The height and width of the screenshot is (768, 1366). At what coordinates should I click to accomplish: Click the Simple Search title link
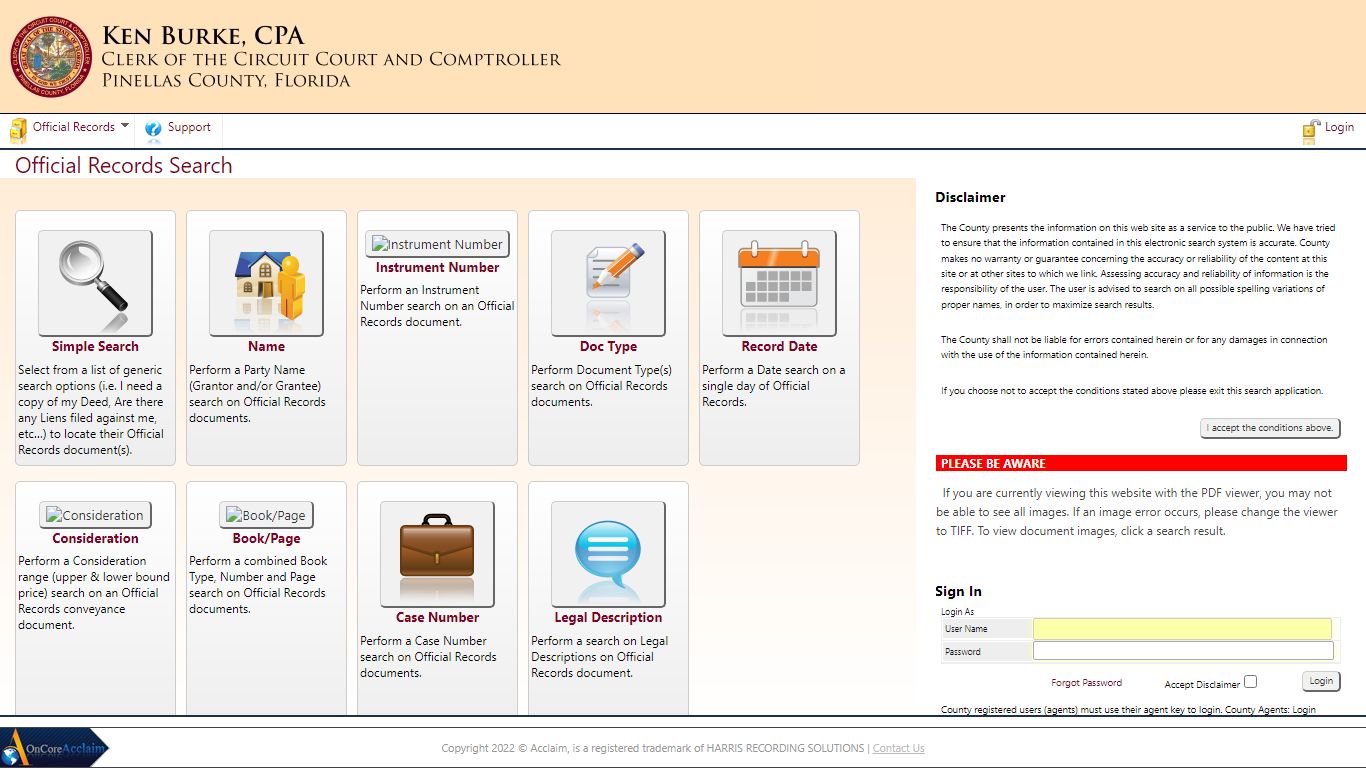[x=95, y=347]
